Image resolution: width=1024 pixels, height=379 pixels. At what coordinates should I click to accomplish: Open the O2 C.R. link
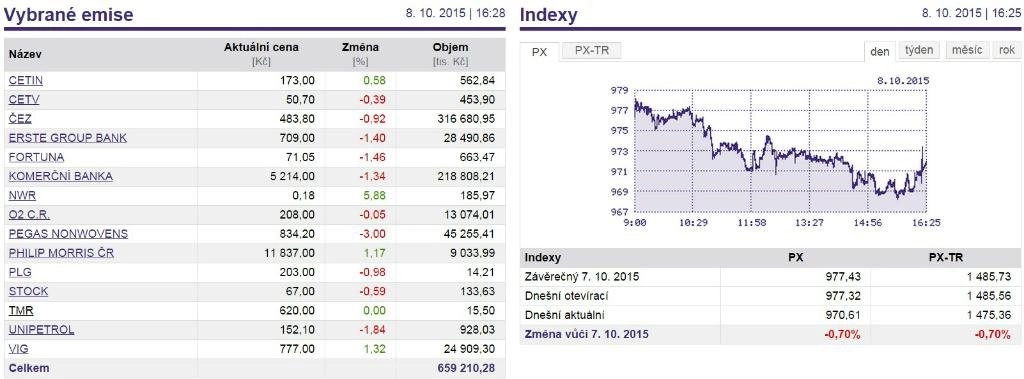tap(29, 214)
